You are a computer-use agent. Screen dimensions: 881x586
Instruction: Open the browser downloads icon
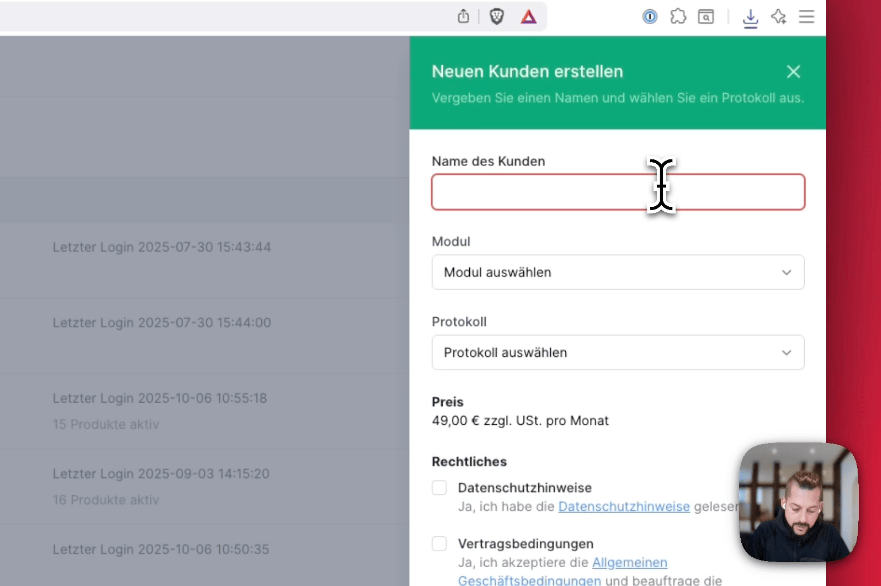pyautogui.click(x=751, y=17)
